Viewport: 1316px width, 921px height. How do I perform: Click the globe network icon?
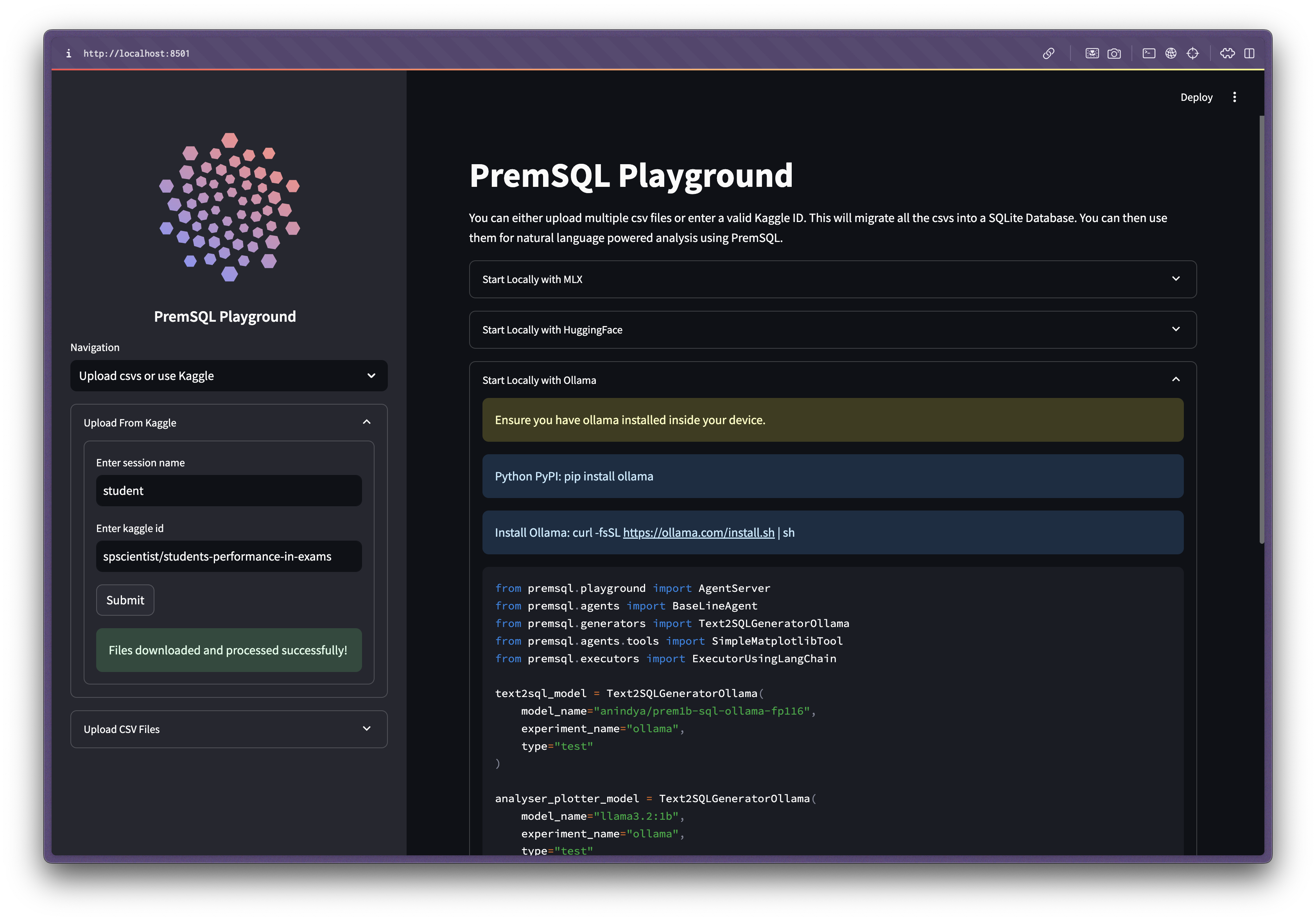click(1171, 53)
